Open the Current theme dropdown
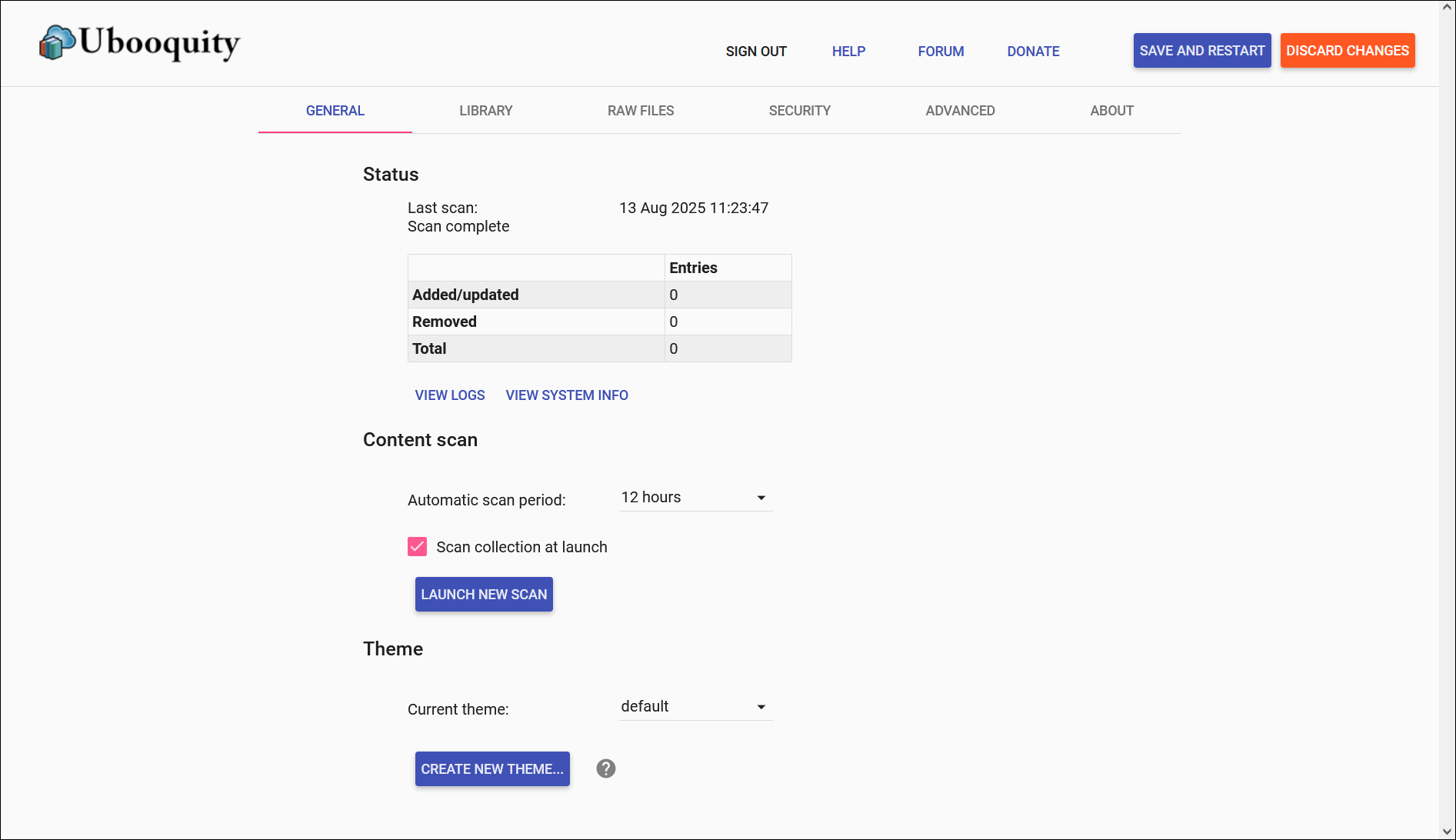Screen dimensions: 1456x840 pyautogui.click(x=695, y=707)
